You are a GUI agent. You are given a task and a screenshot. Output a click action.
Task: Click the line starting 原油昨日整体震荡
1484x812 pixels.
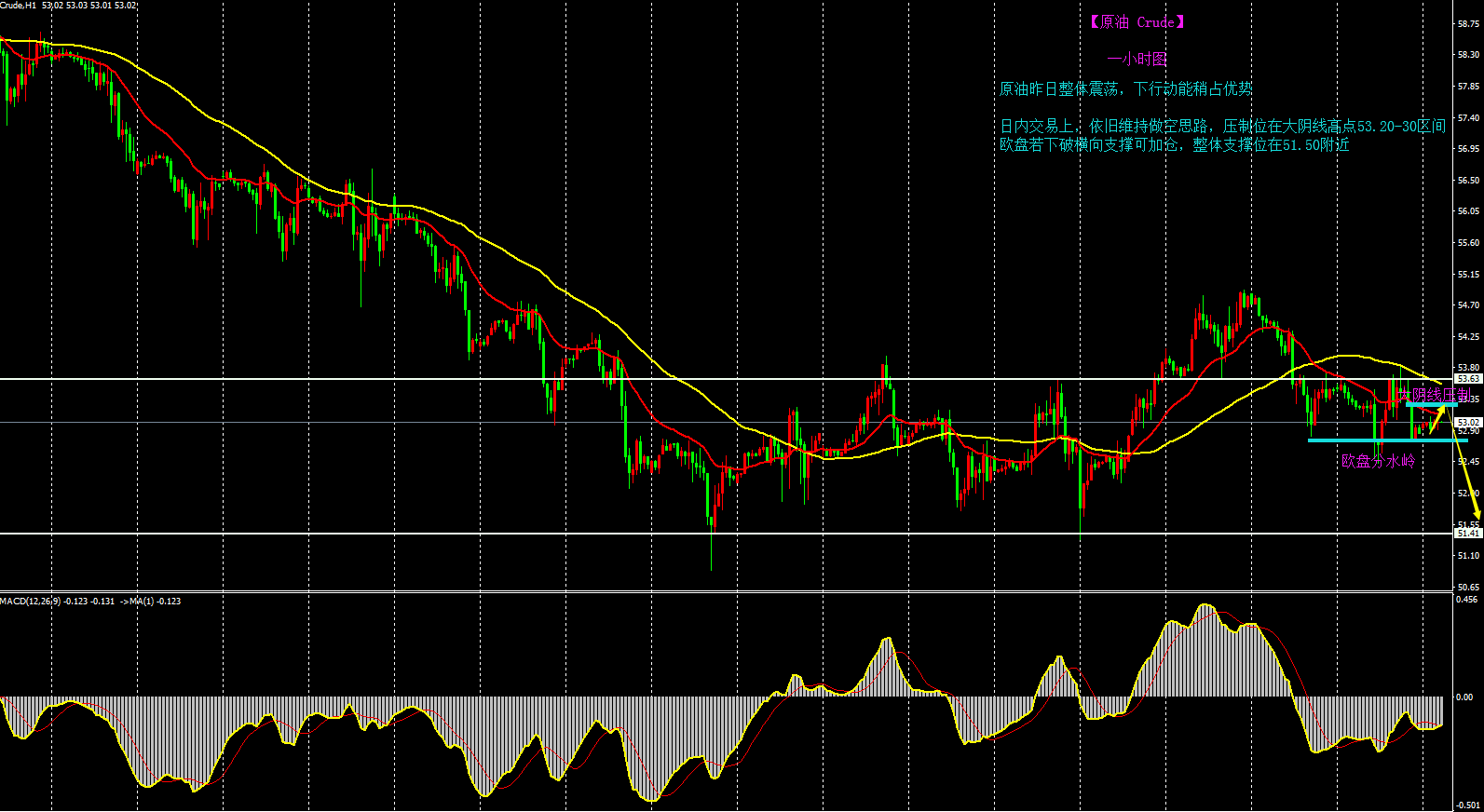coord(1125,88)
